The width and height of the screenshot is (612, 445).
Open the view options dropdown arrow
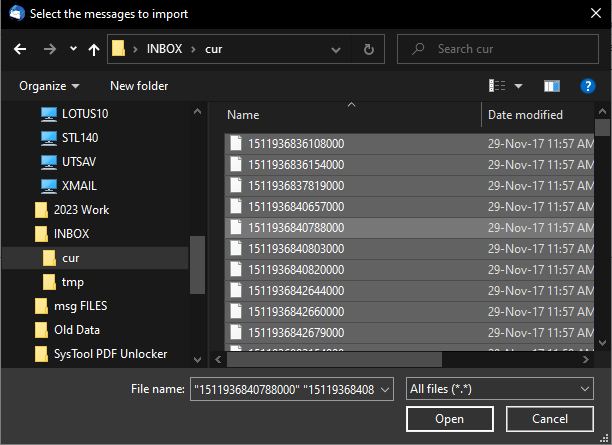tap(518, 86)
